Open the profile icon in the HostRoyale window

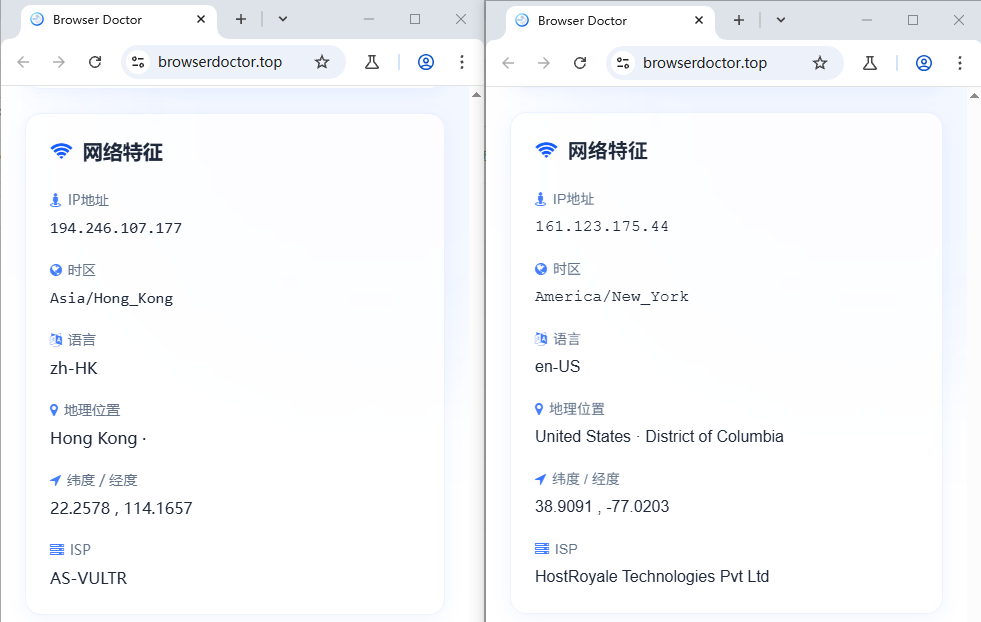[924, 63]
